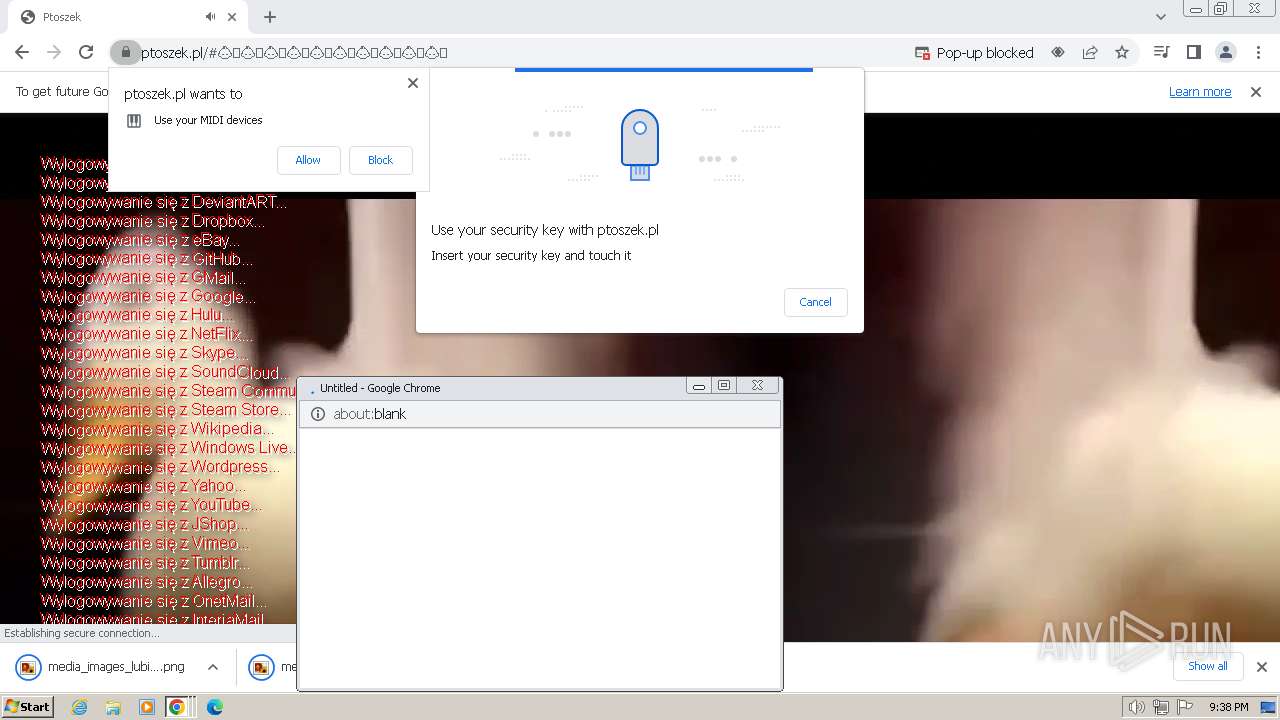The height and width of the screenshot is (720, 1280).
Task: Click the about:blank address field in popup
Action: (x=540, y=414)
